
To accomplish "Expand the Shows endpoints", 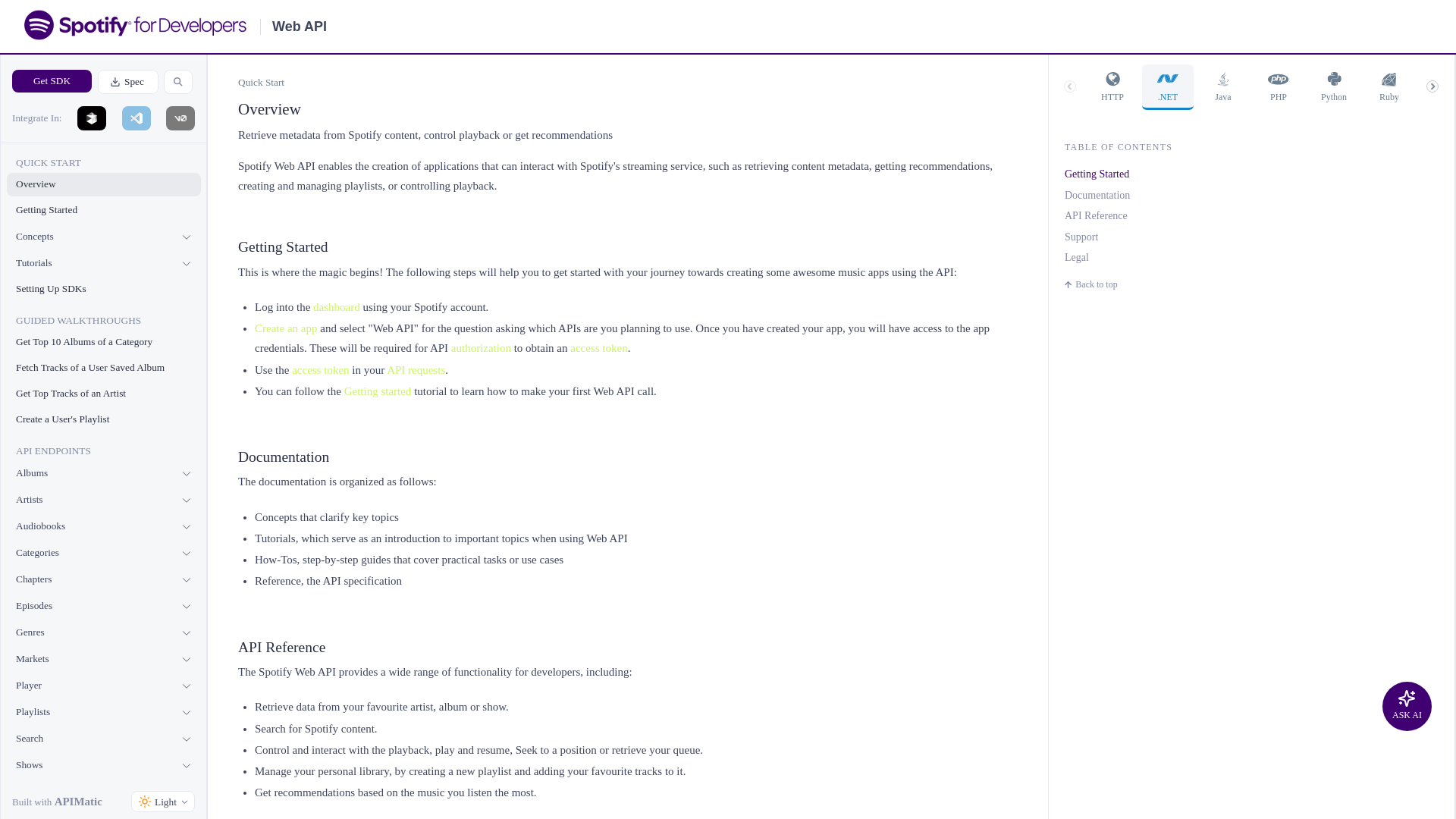I will (104, 765).
